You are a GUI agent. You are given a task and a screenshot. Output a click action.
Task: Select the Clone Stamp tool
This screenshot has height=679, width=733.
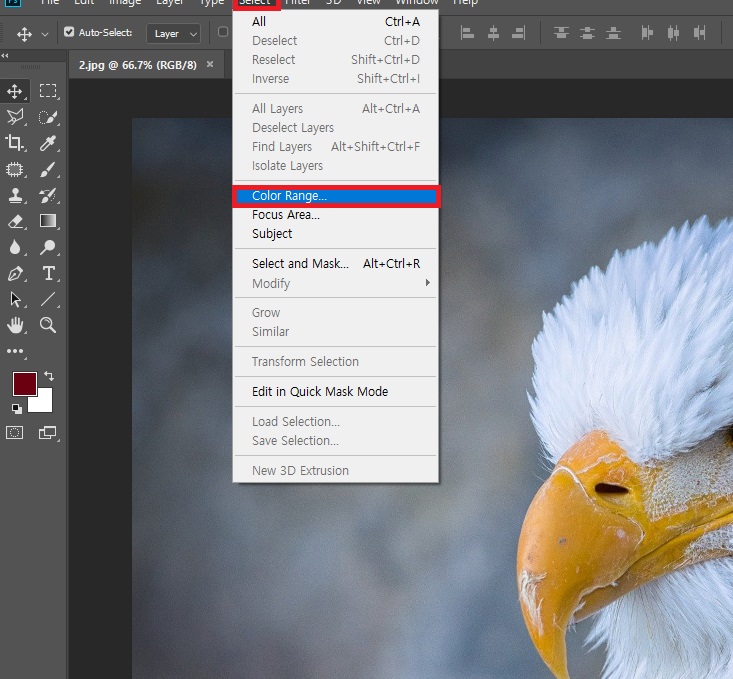tap(15, 195)
